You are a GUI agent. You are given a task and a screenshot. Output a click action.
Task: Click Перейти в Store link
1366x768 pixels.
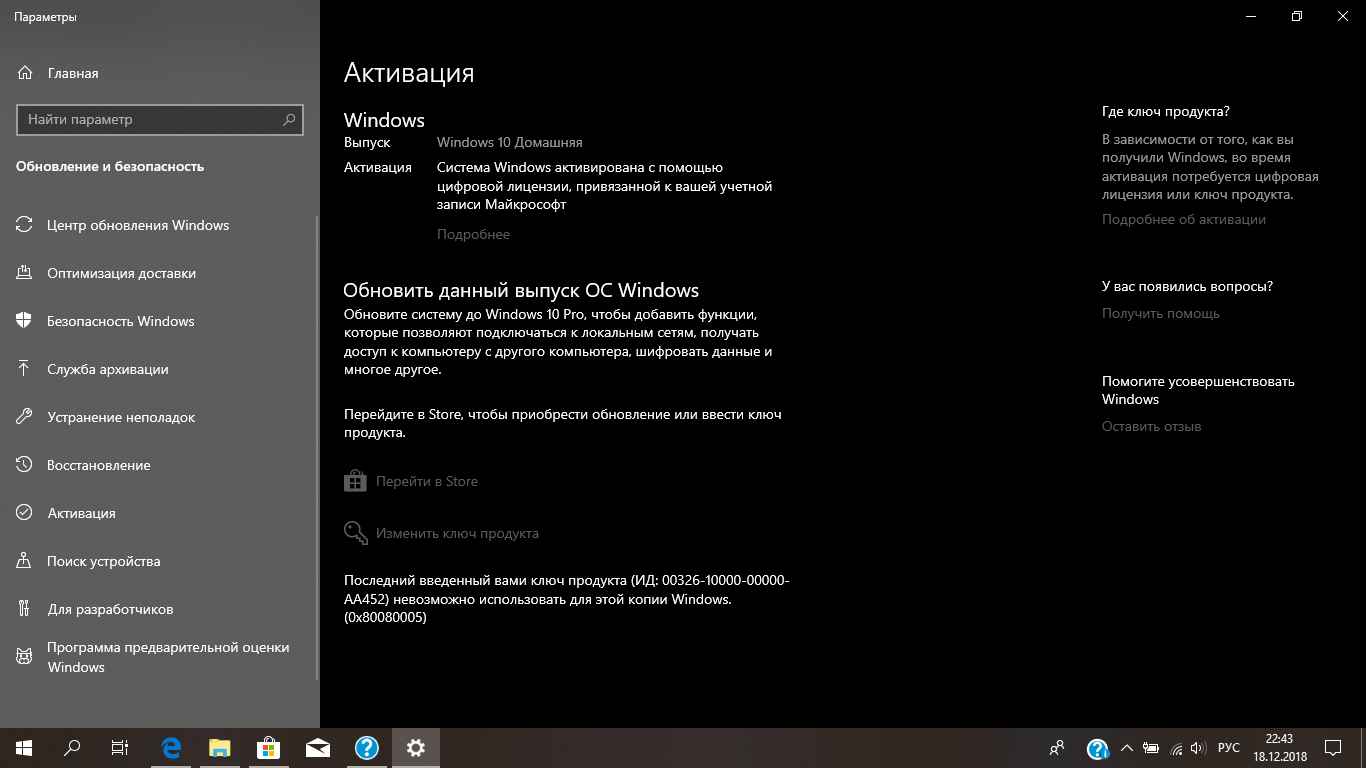coord(427,481)
